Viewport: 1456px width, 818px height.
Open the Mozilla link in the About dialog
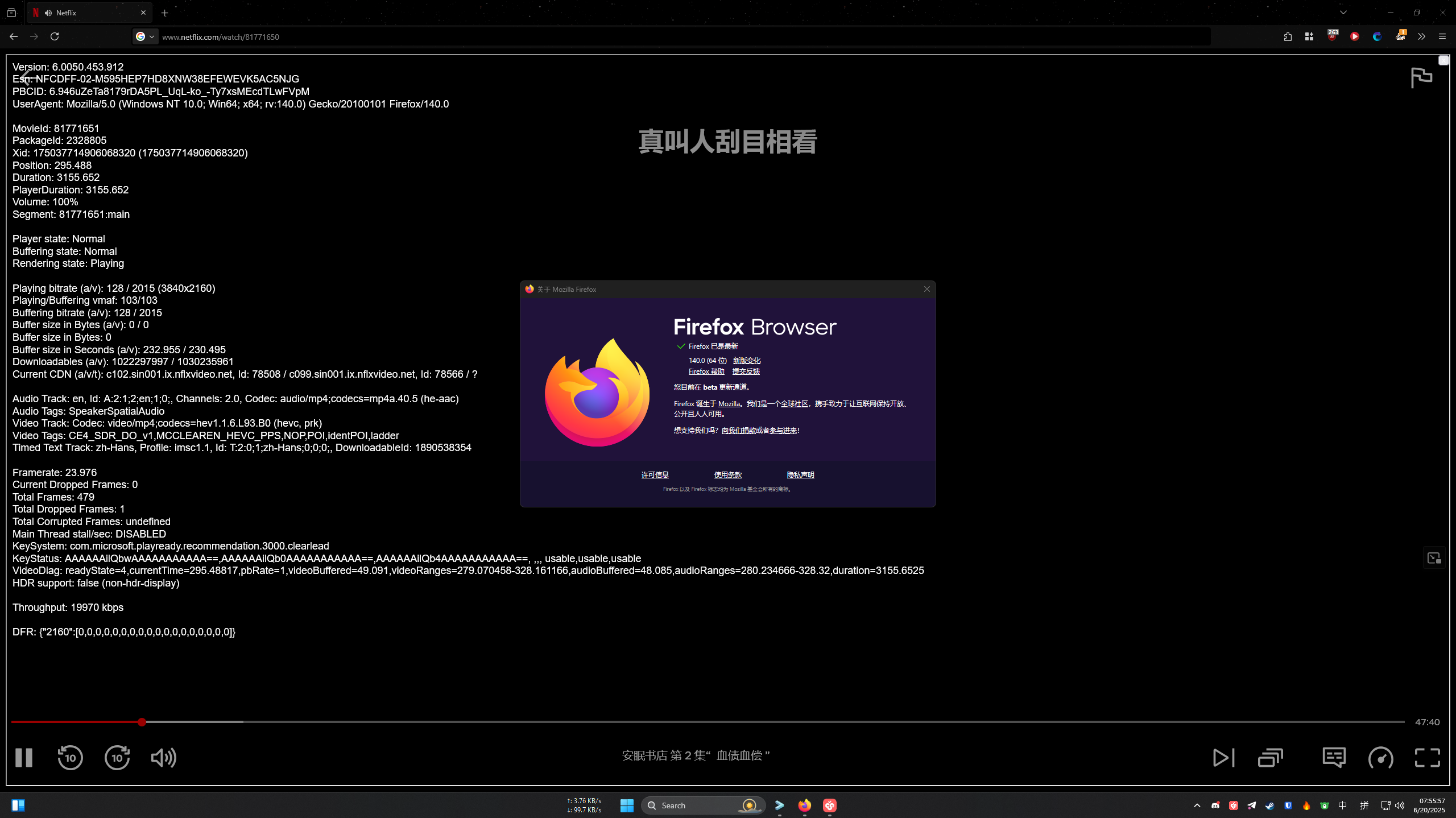(729, 404)
